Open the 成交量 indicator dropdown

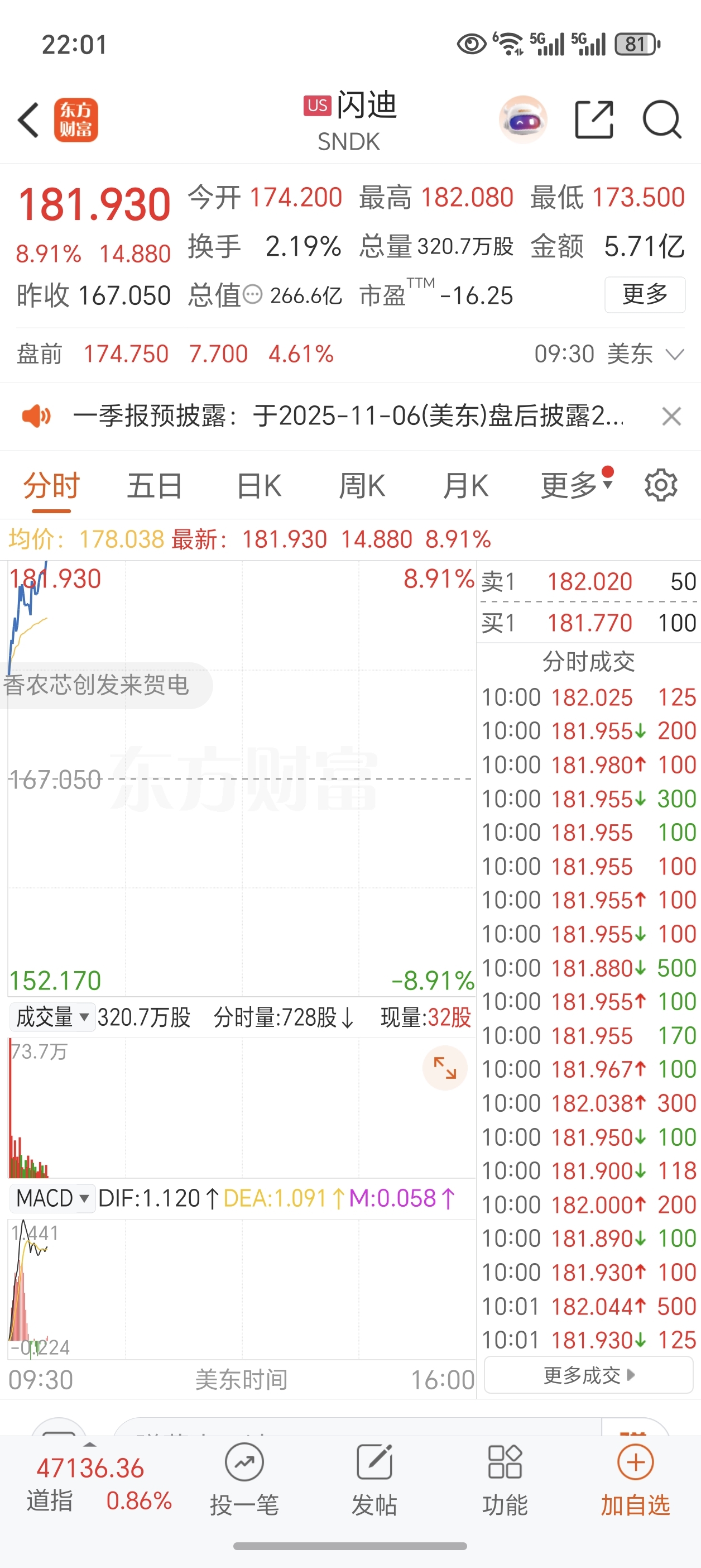[x=52, y=1016]
